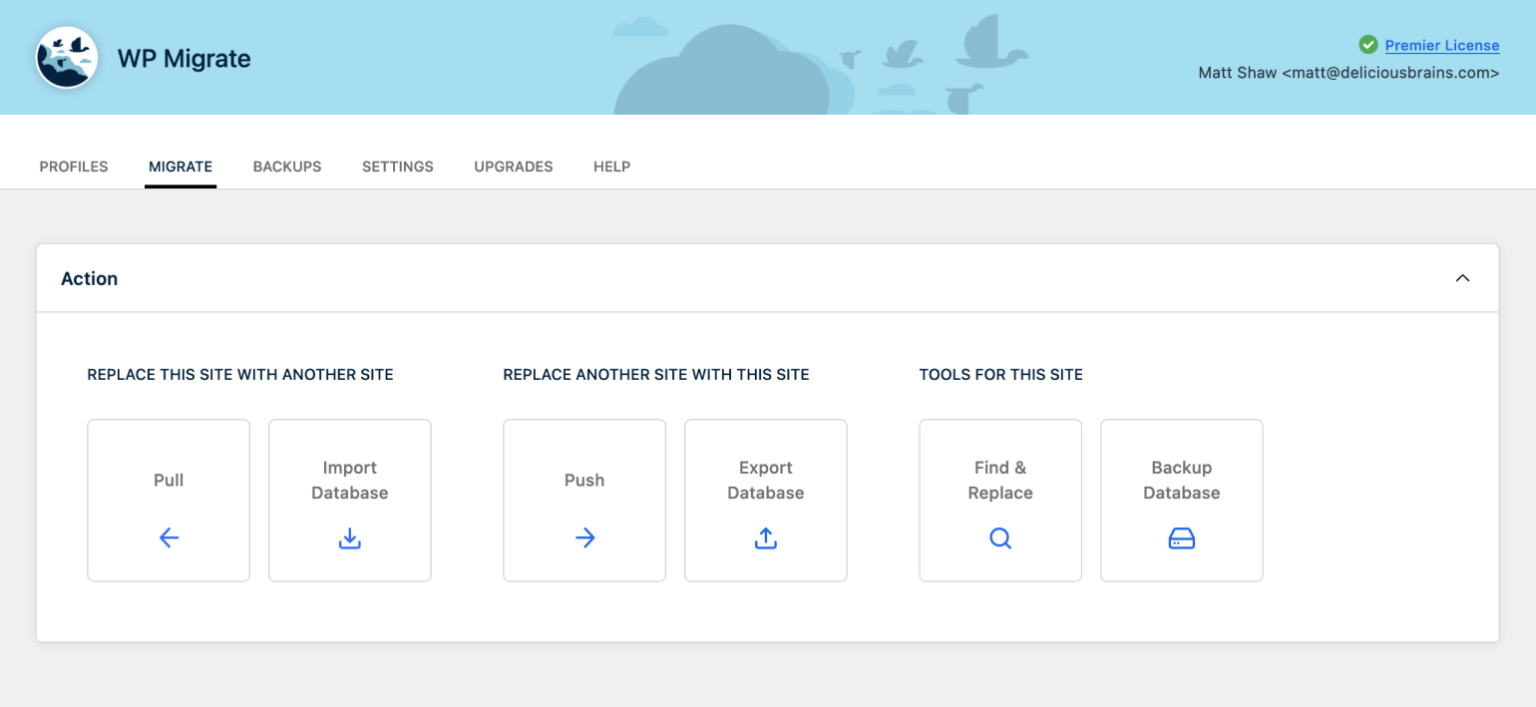This screenshot has height=707, width=1536.
Task: Open the Upgrades tab
Action: point(513,167)
